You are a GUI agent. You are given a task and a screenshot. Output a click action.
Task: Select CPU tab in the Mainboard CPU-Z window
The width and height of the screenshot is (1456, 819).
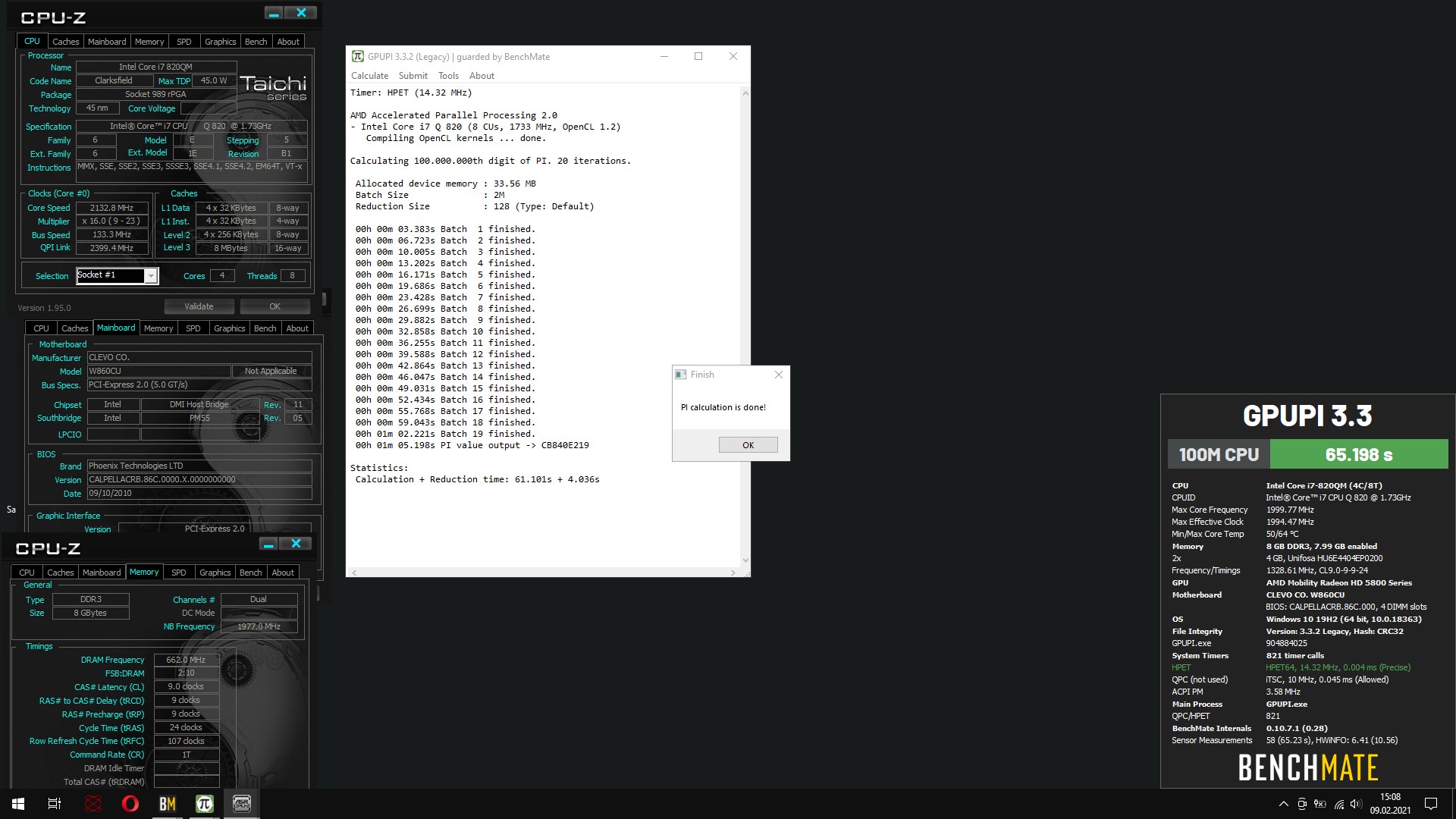(x=42, y=328)
